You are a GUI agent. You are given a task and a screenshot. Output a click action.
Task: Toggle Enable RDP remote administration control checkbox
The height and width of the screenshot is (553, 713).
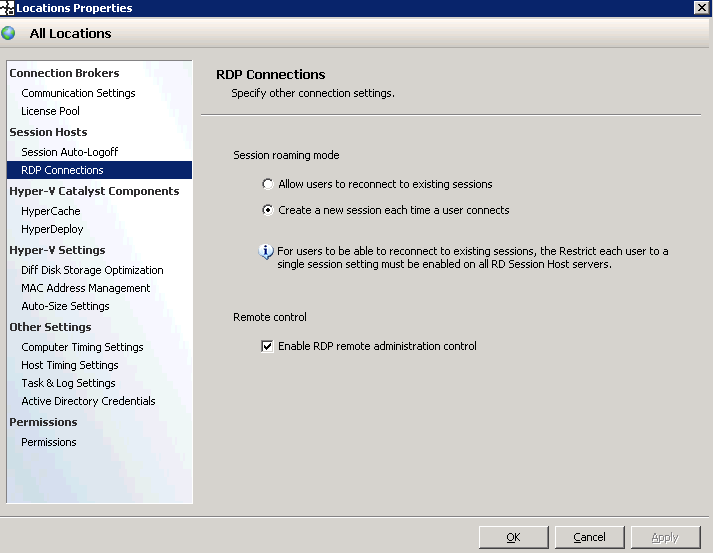click(267, 346)
